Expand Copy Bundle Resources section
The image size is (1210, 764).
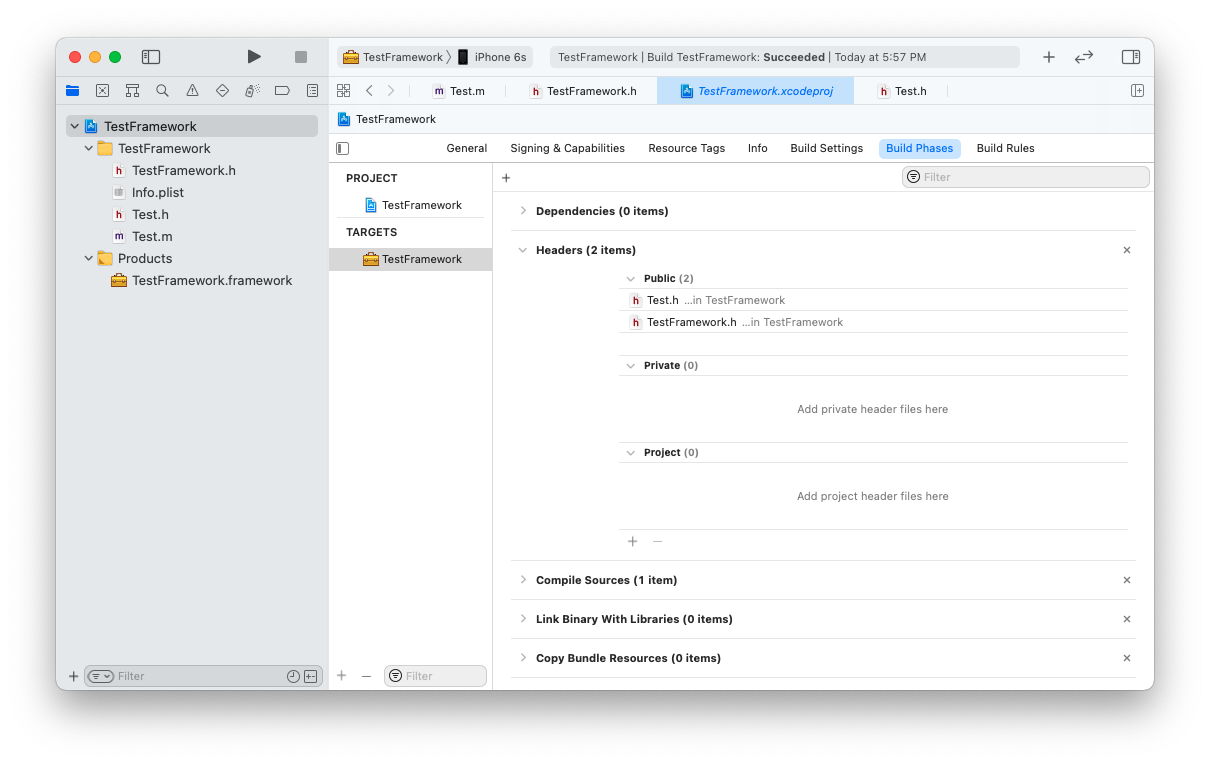523,658
